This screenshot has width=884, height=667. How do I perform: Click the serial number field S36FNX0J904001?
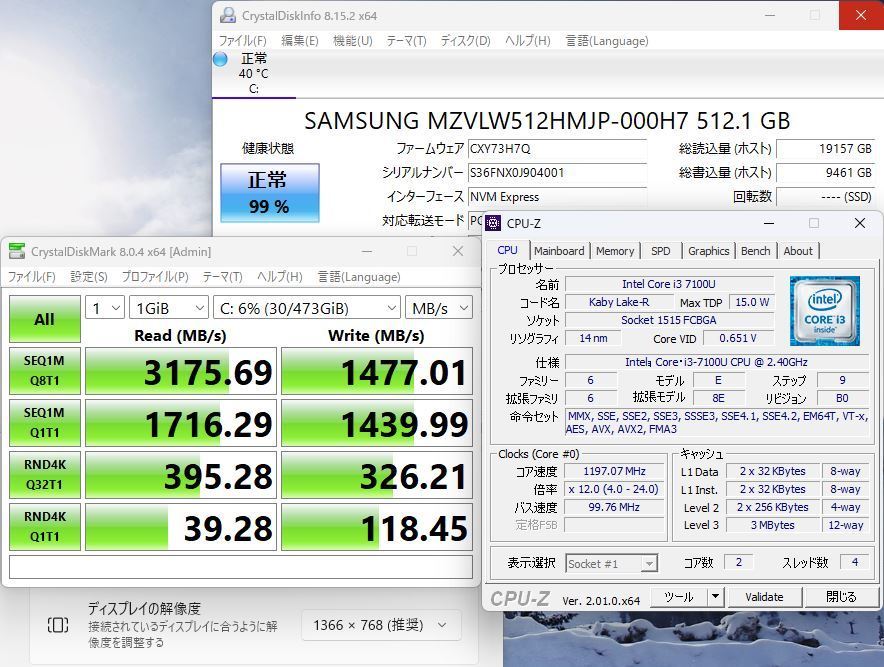557,173
